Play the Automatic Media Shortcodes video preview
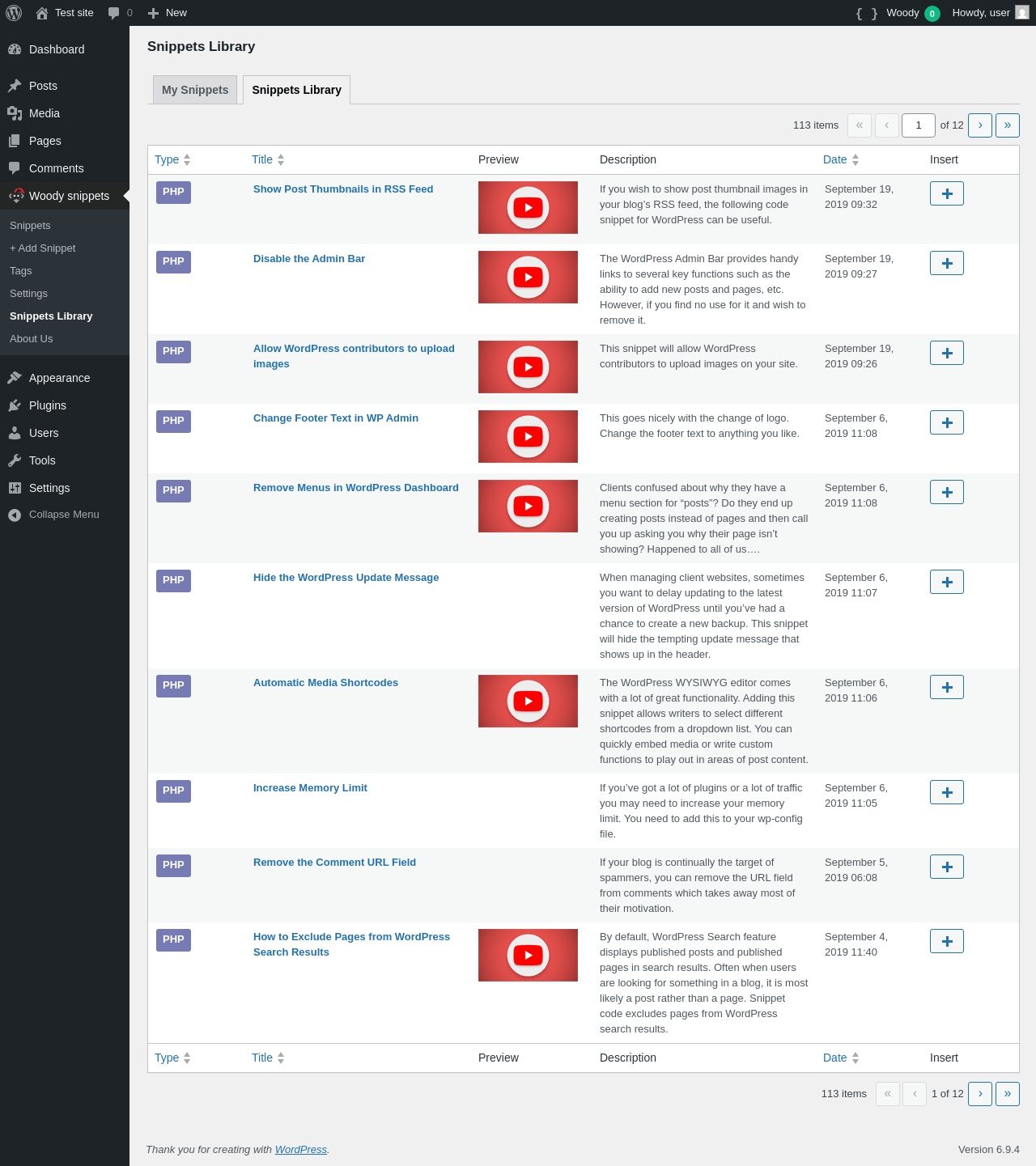Screen dimensions: 1036x1166 528,701
